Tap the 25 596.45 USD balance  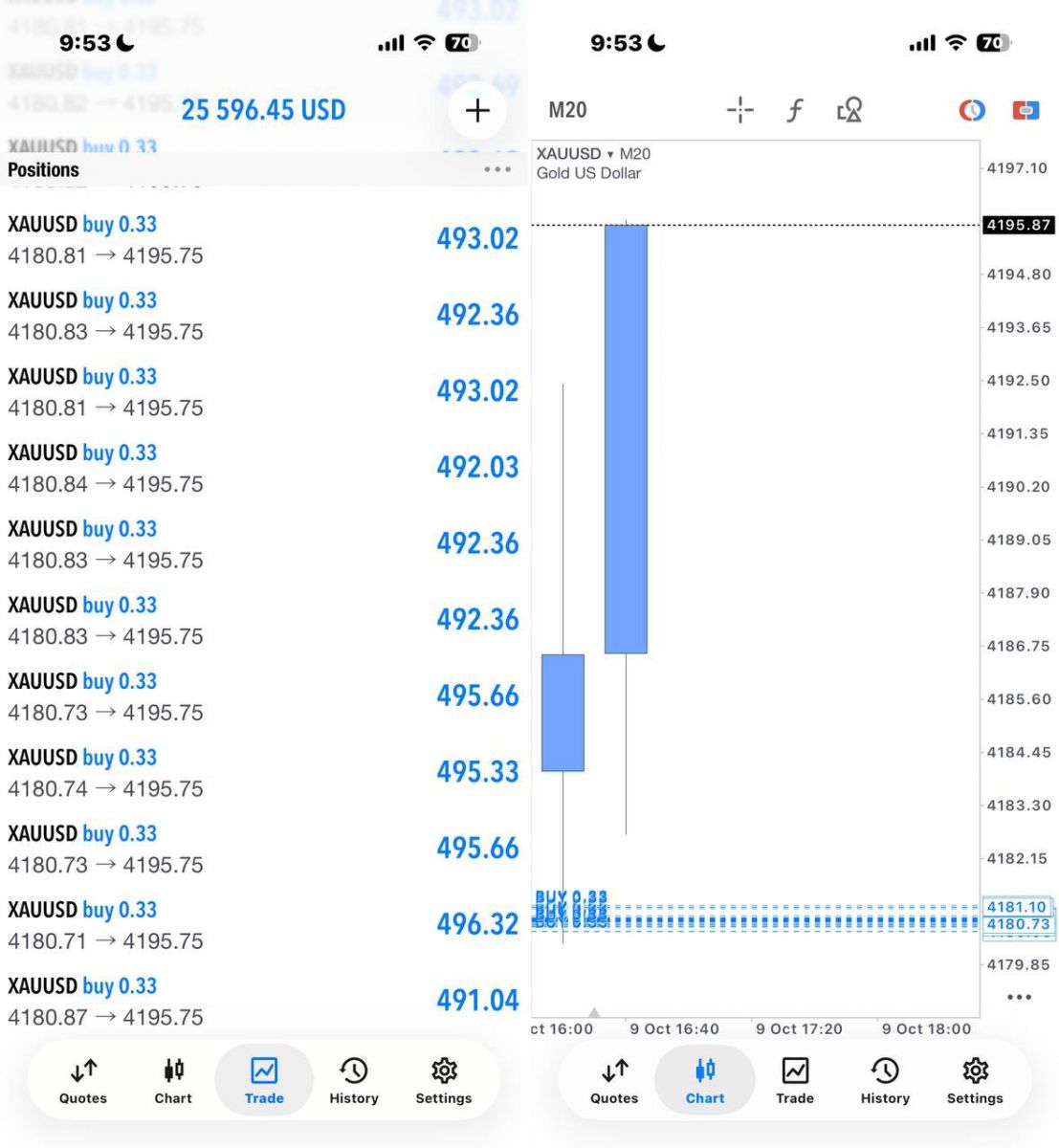click(264, 110)
